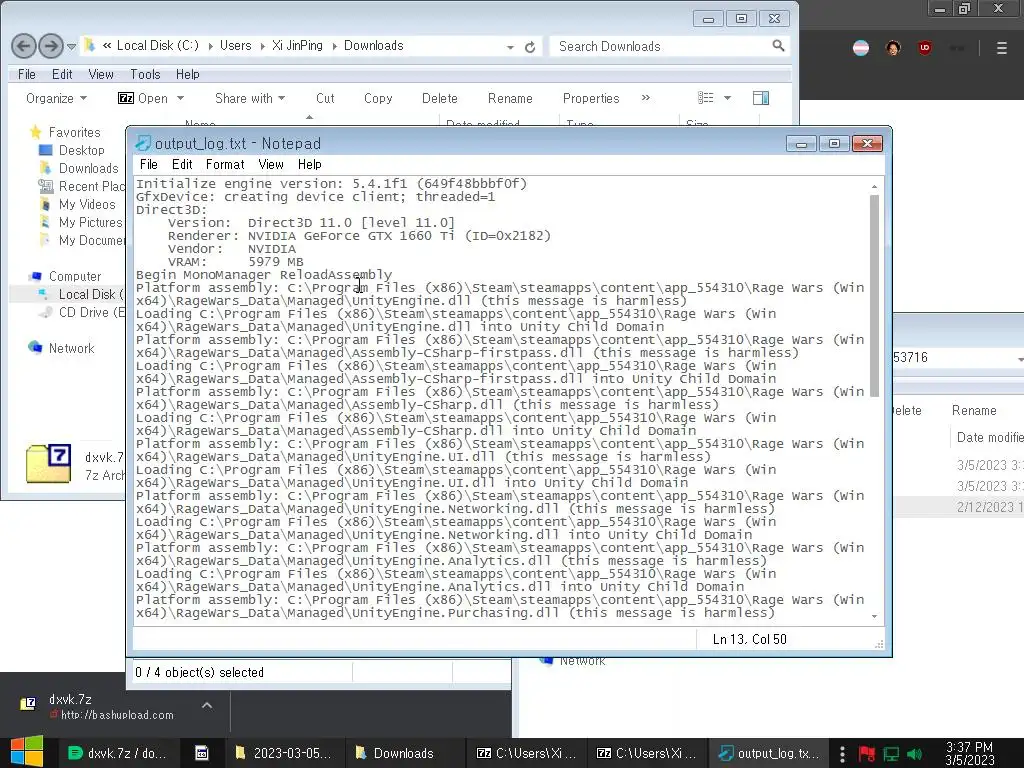
Task: Open Explorer Tools menu
Action: click(x=145, y=74)
